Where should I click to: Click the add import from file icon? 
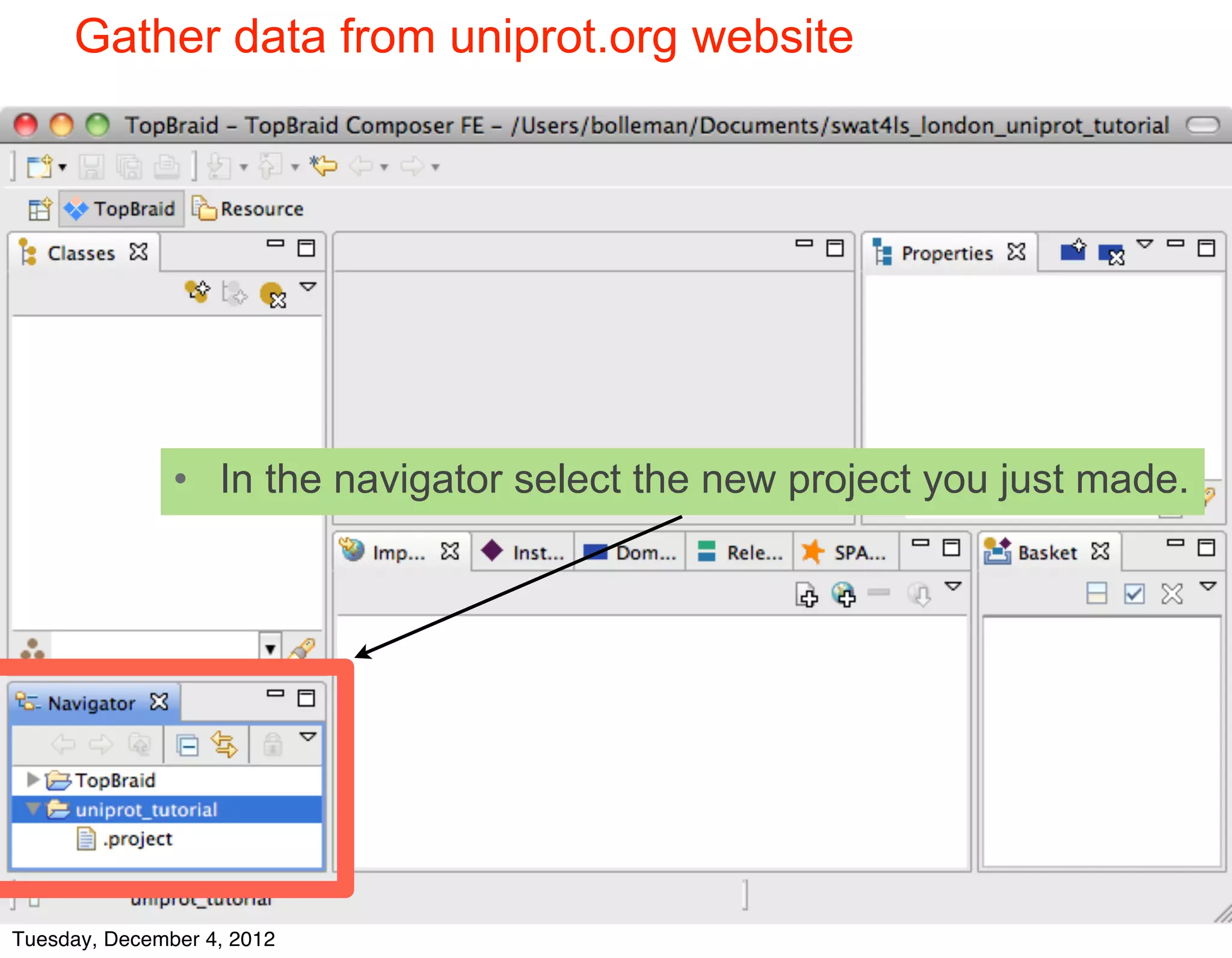[807, 595]
